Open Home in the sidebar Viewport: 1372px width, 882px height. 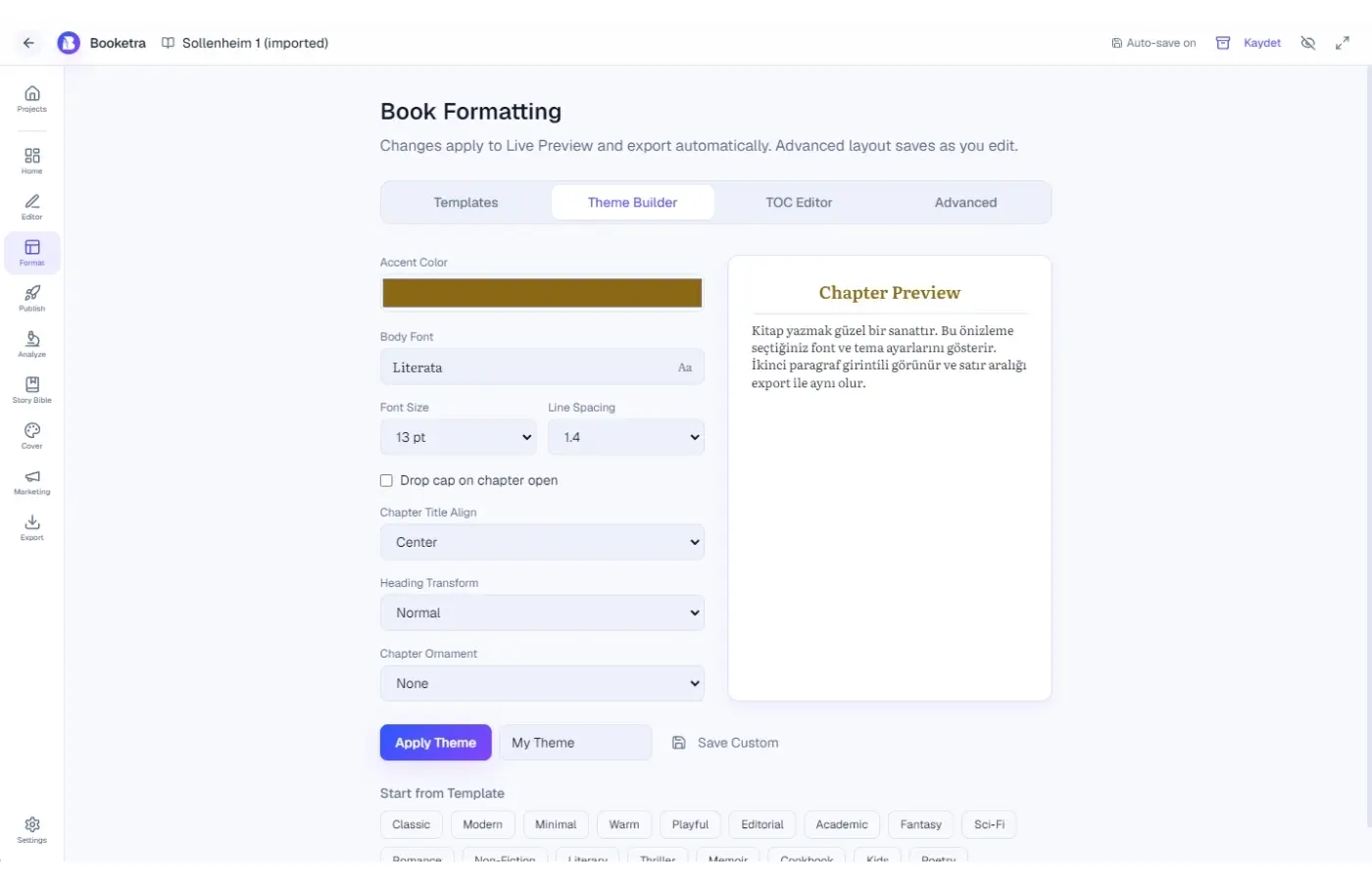tap(32, 161)
